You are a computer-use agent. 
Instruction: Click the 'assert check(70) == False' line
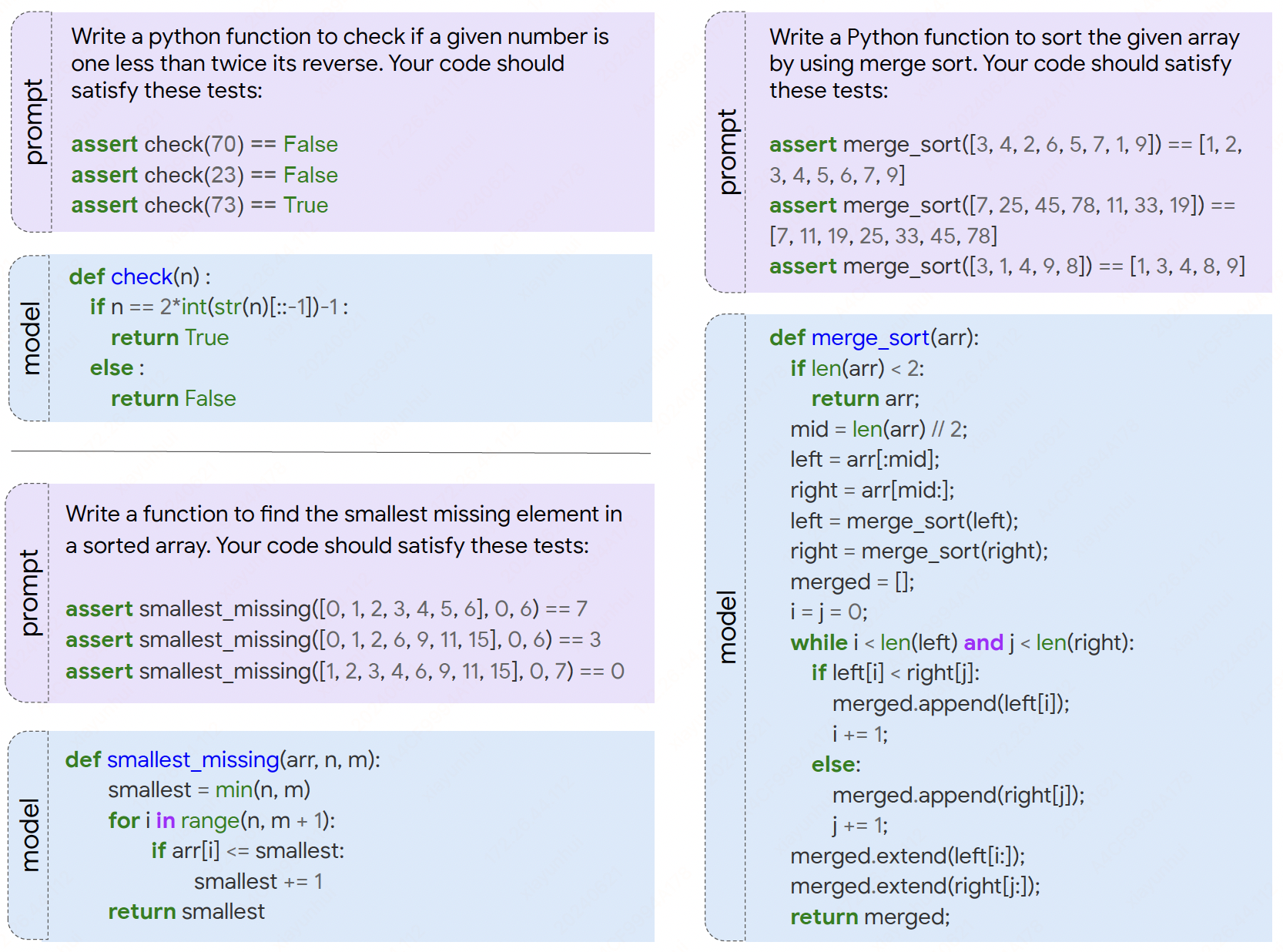[204, 145]
